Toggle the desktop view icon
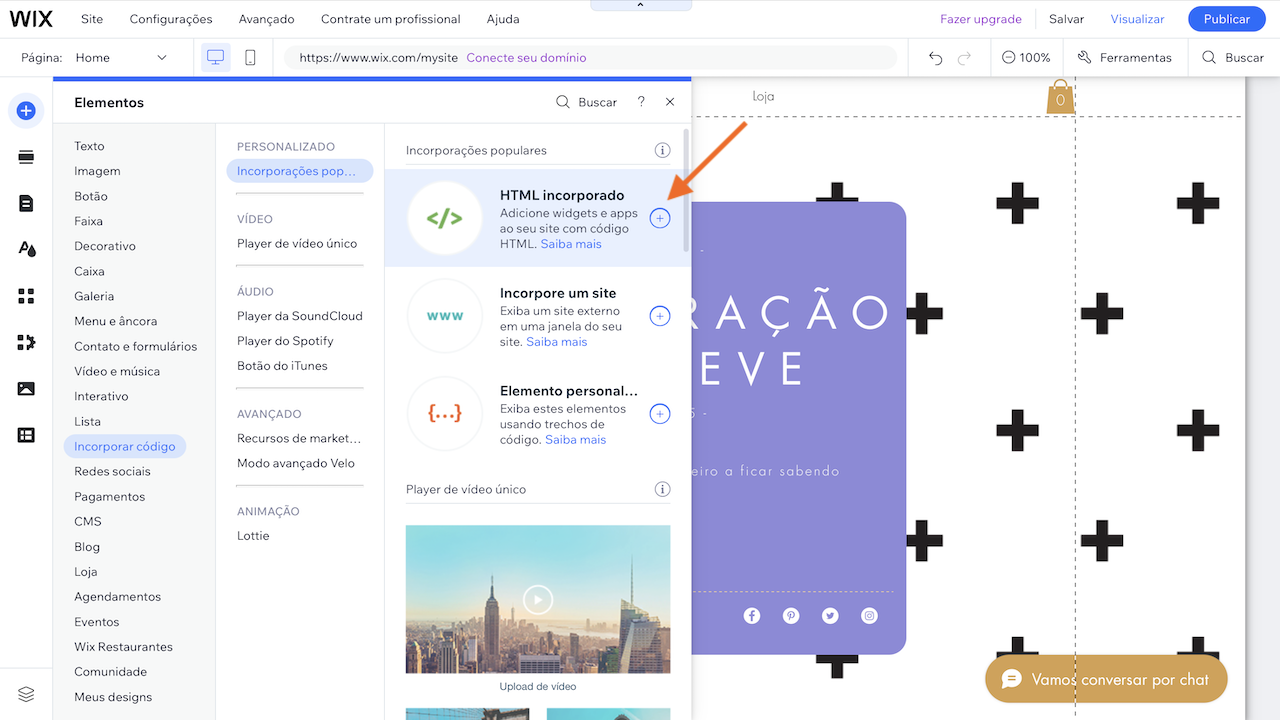The image size is (1280, 720). 215,57
